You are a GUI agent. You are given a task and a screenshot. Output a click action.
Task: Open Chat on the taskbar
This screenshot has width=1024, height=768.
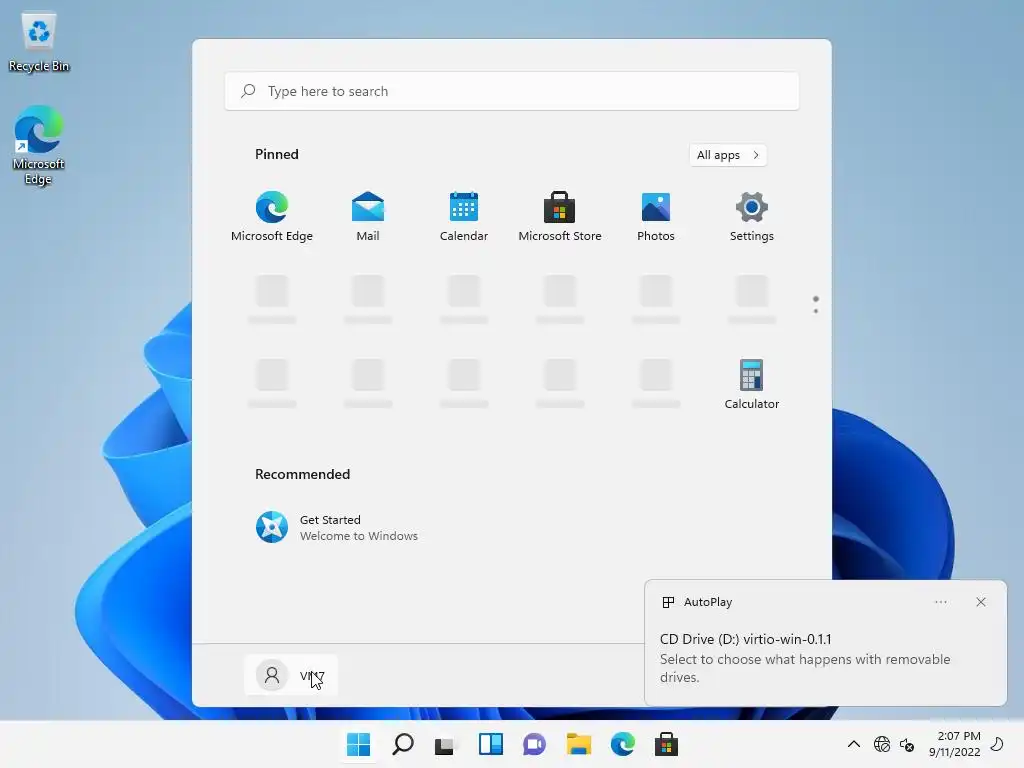pyautogui.click(x=534, y=744)
